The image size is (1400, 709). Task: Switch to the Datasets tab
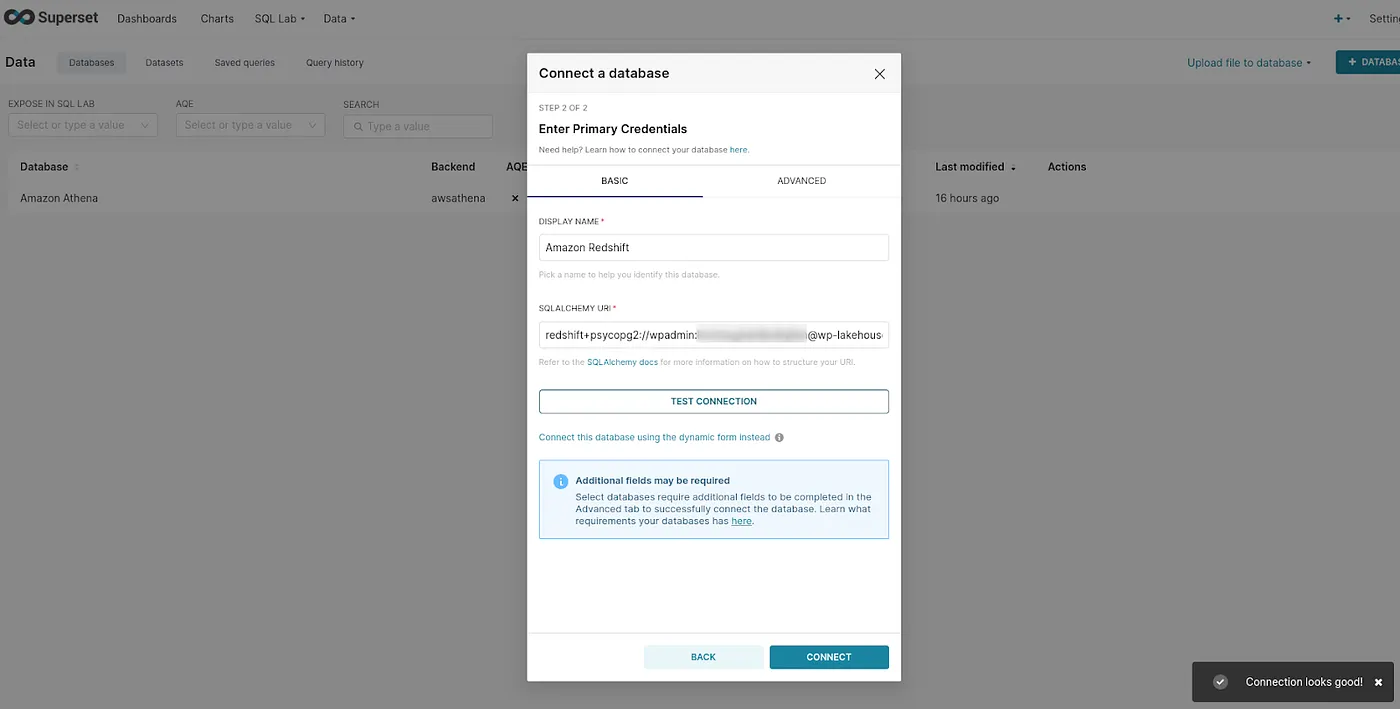pyautogui.click(x=164, y=63)
